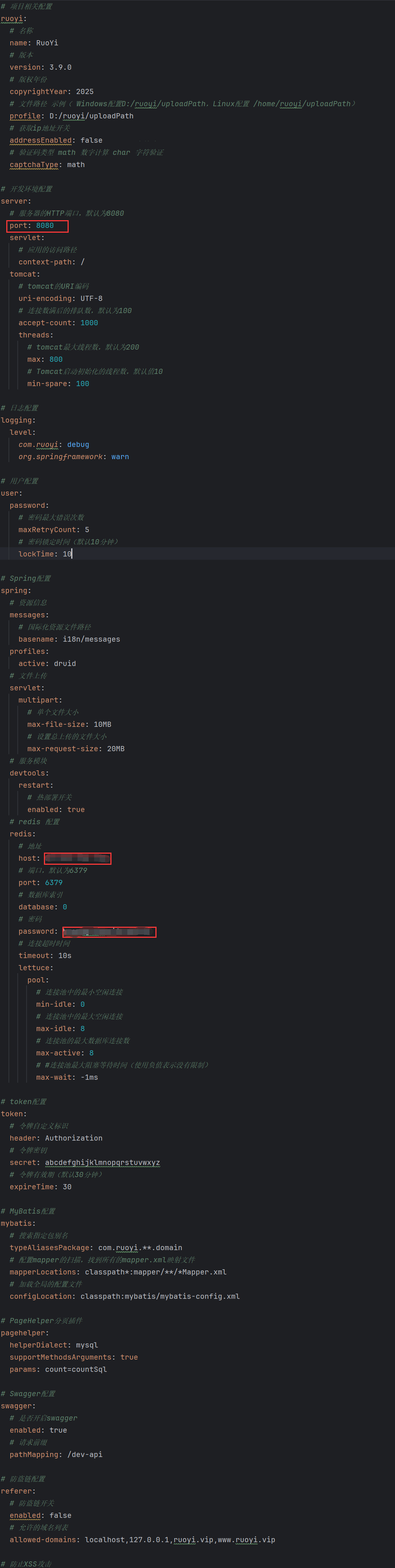Click the max-file-size 10MB value
Image resolution: width=395 pixels, height=1568 pixels.
tap(102, 724)
